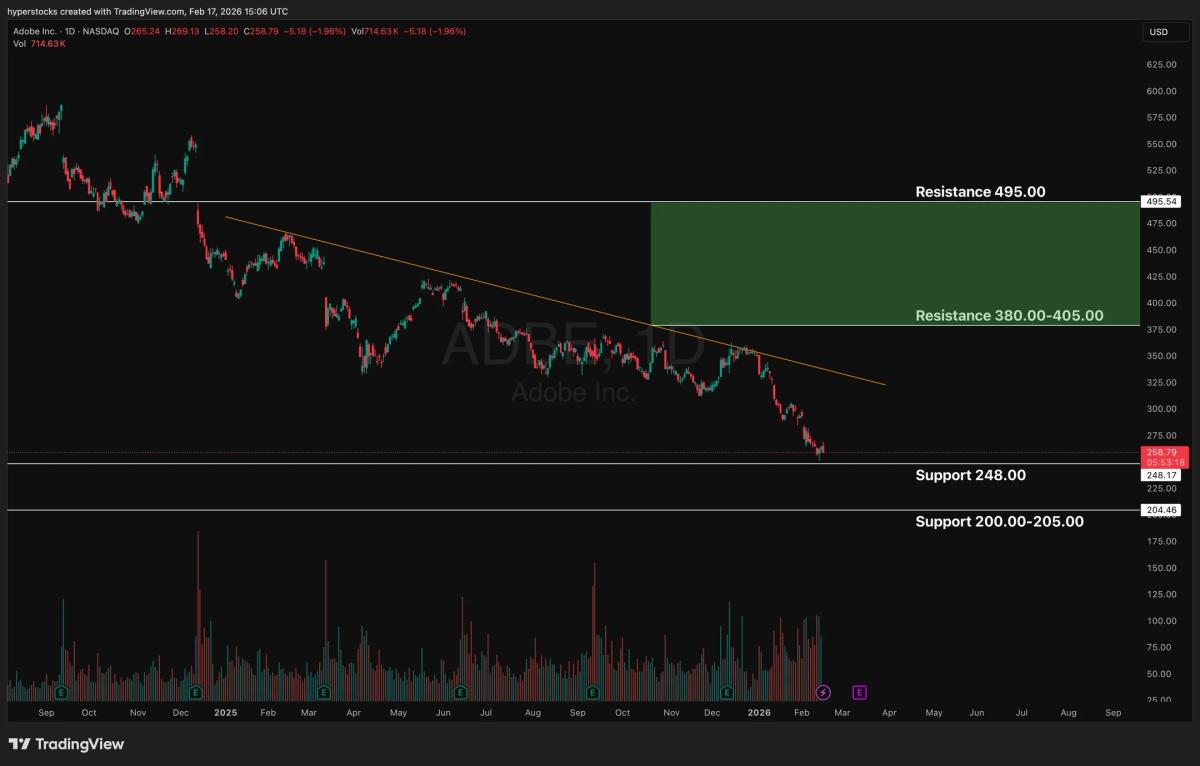Click the 495.54 resistance price label on the scale

coord(1162,201)
